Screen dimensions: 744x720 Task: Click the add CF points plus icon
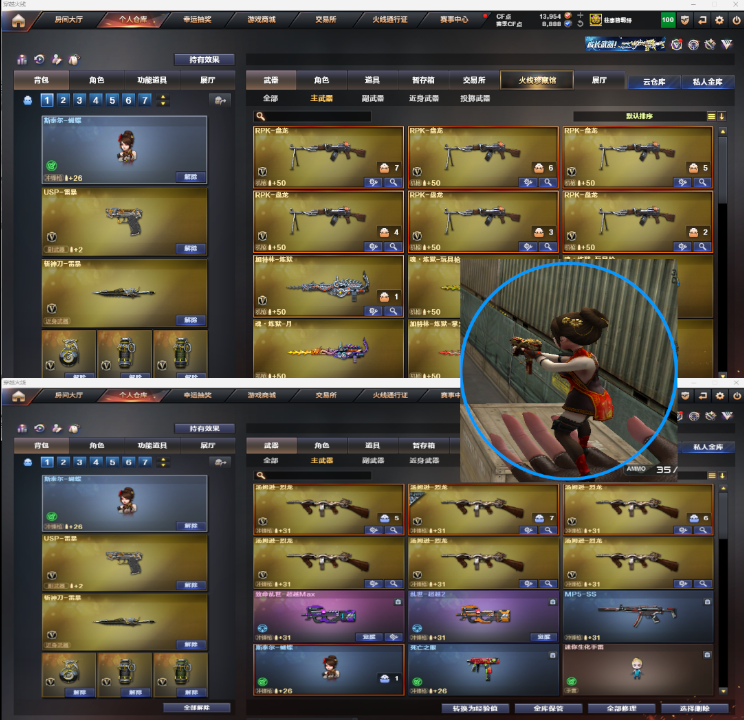580,16
